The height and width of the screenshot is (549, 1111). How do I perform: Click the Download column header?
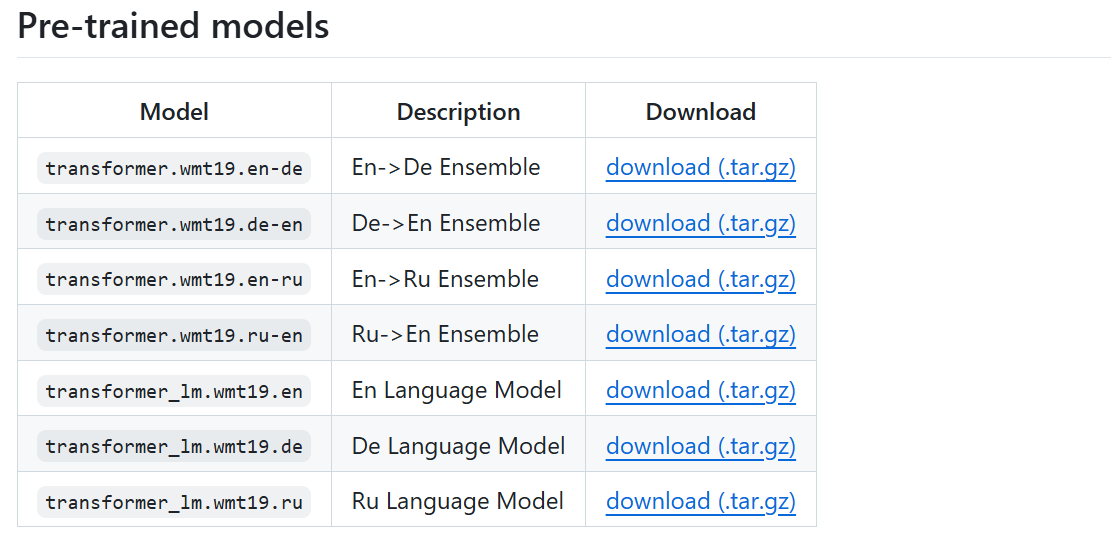tap(701, 112)
